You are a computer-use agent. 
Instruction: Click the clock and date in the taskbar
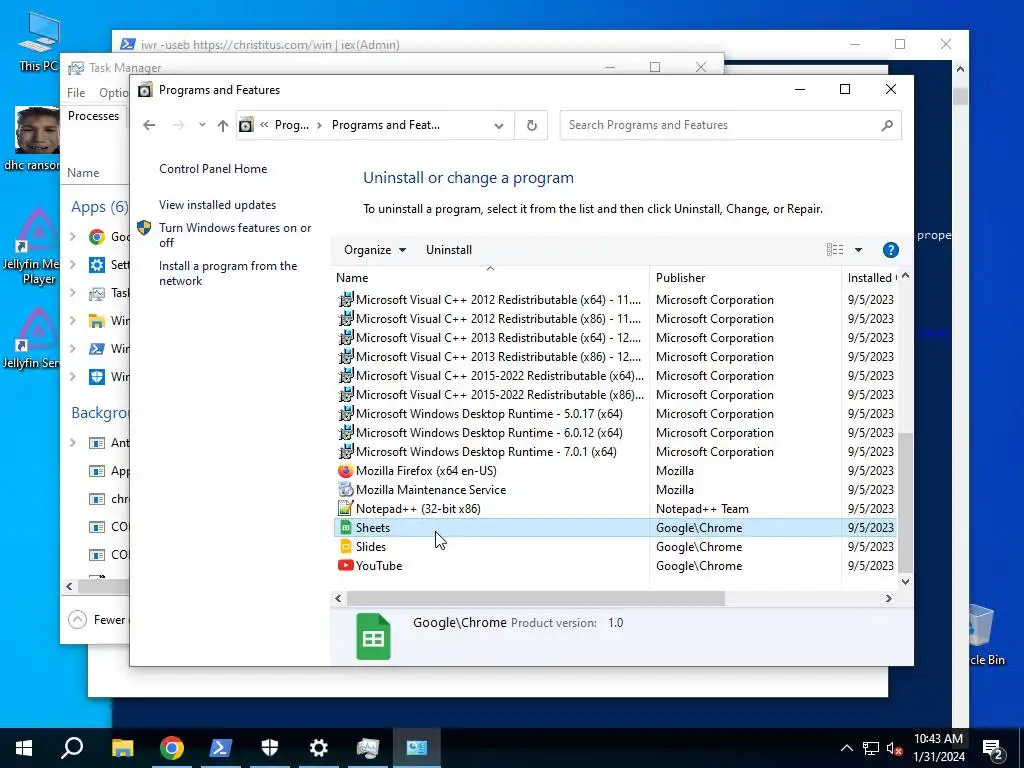click(x=938, y=748)
